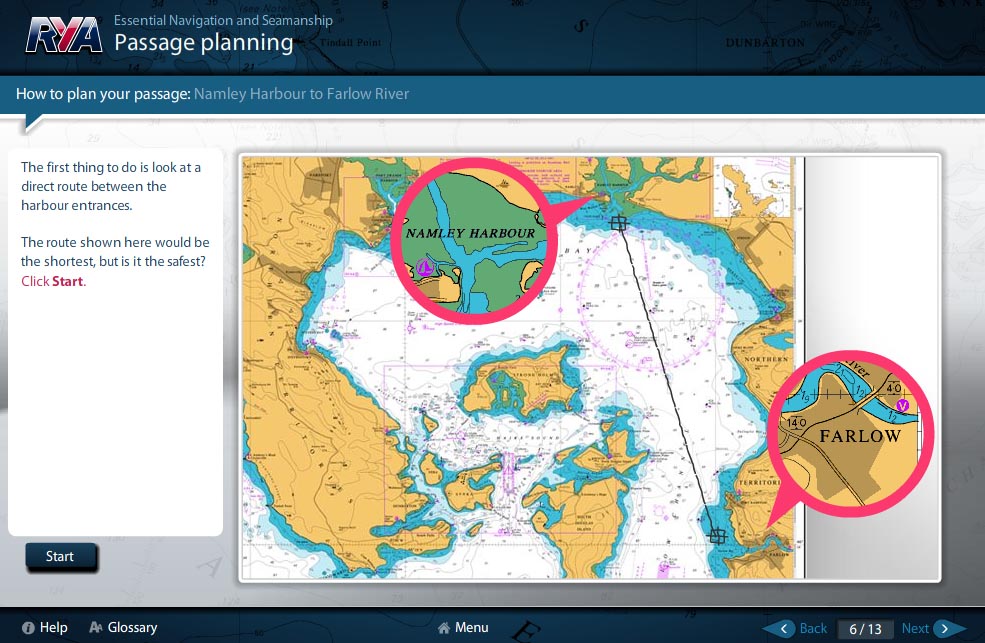Viewport: 985px width, 643px height.
Task: Click the 'How to plan your passage:' label
Action: pyautogui.click(x=103, y=94)
